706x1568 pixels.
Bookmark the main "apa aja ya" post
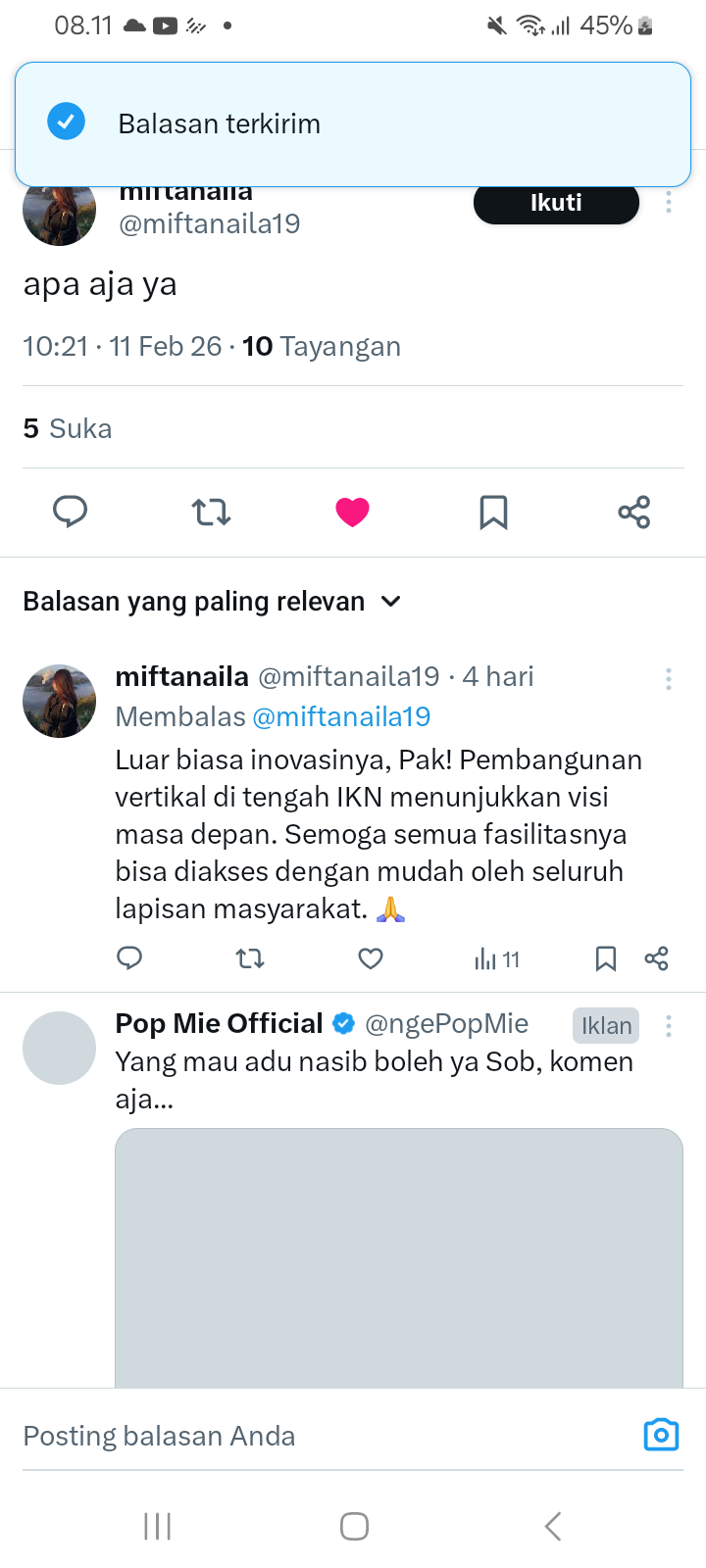tap(493, 512)
